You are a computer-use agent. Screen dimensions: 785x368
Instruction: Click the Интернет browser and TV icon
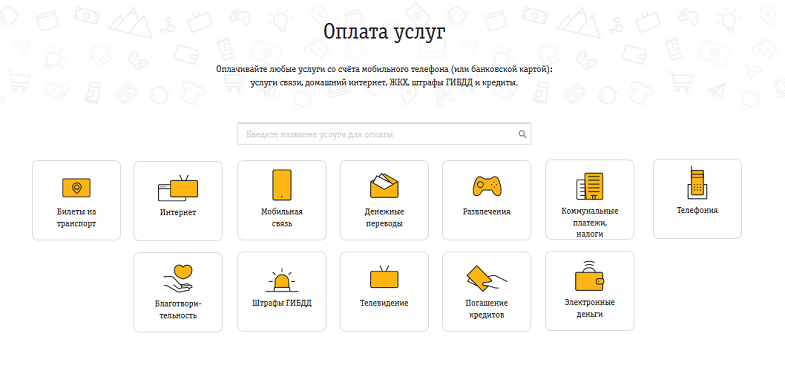[x=178, y=188]
